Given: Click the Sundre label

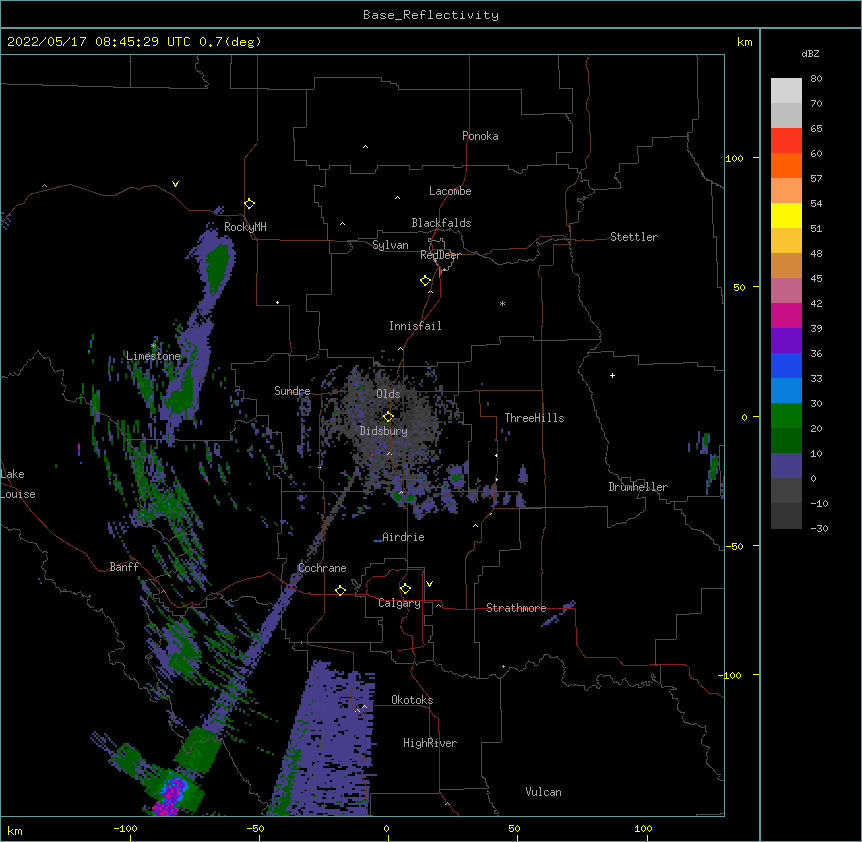Looking at the screenshot, I should tap(292, 391).
